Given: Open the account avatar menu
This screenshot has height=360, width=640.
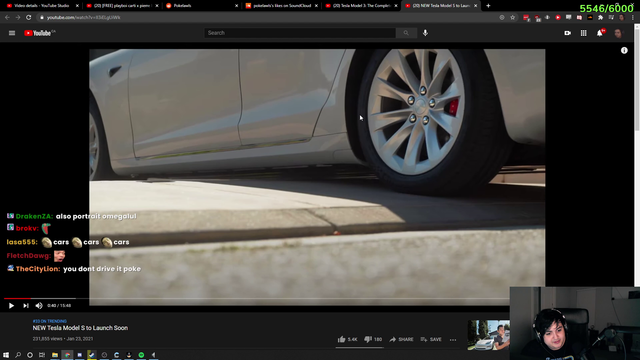Looking at the screenshot, I should [x=618, y=33].
